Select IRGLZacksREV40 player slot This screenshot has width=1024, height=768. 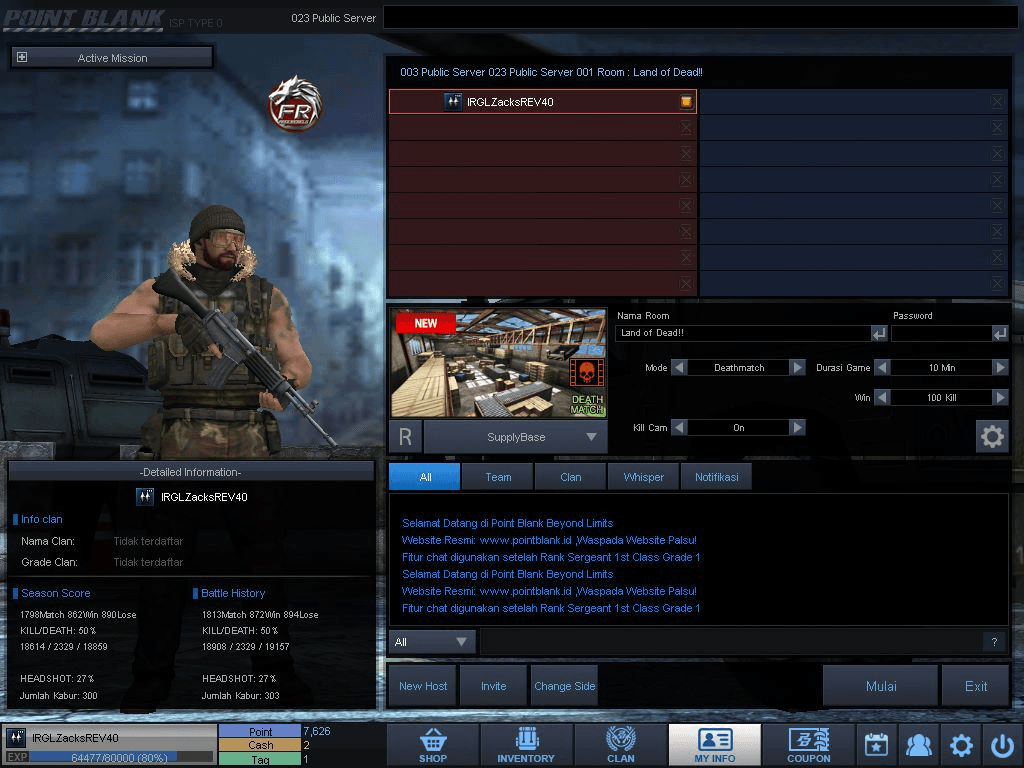point(543,101)
